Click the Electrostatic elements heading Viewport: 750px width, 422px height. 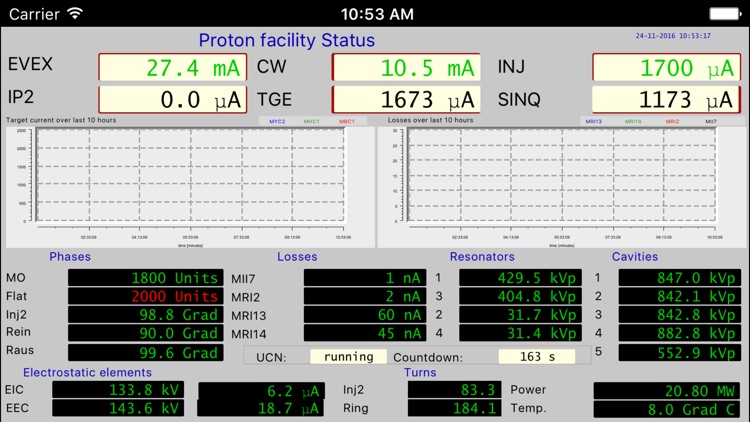(88, 372)
